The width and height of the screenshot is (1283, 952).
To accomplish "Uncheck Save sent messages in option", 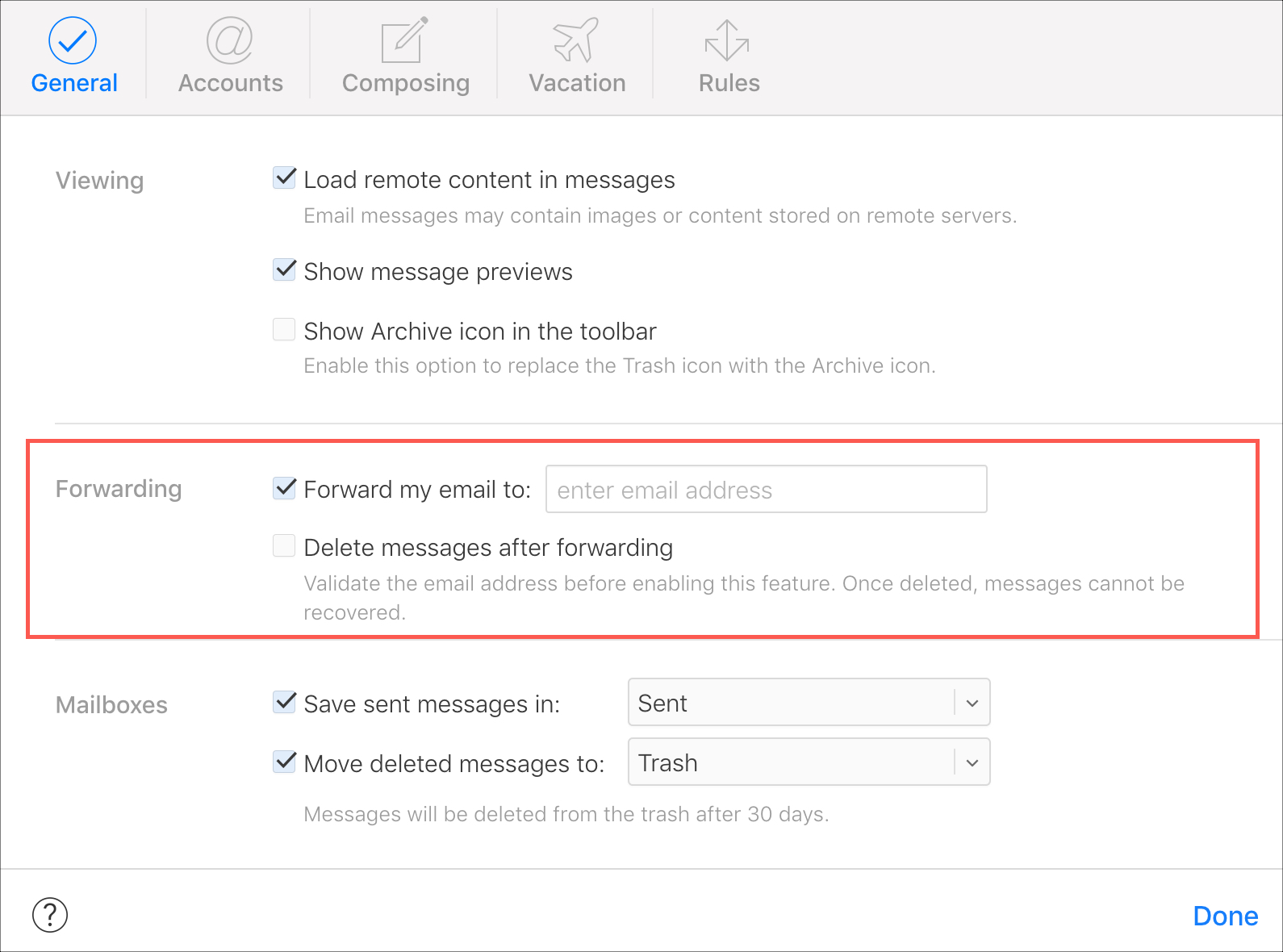I will tap(284, 702).
